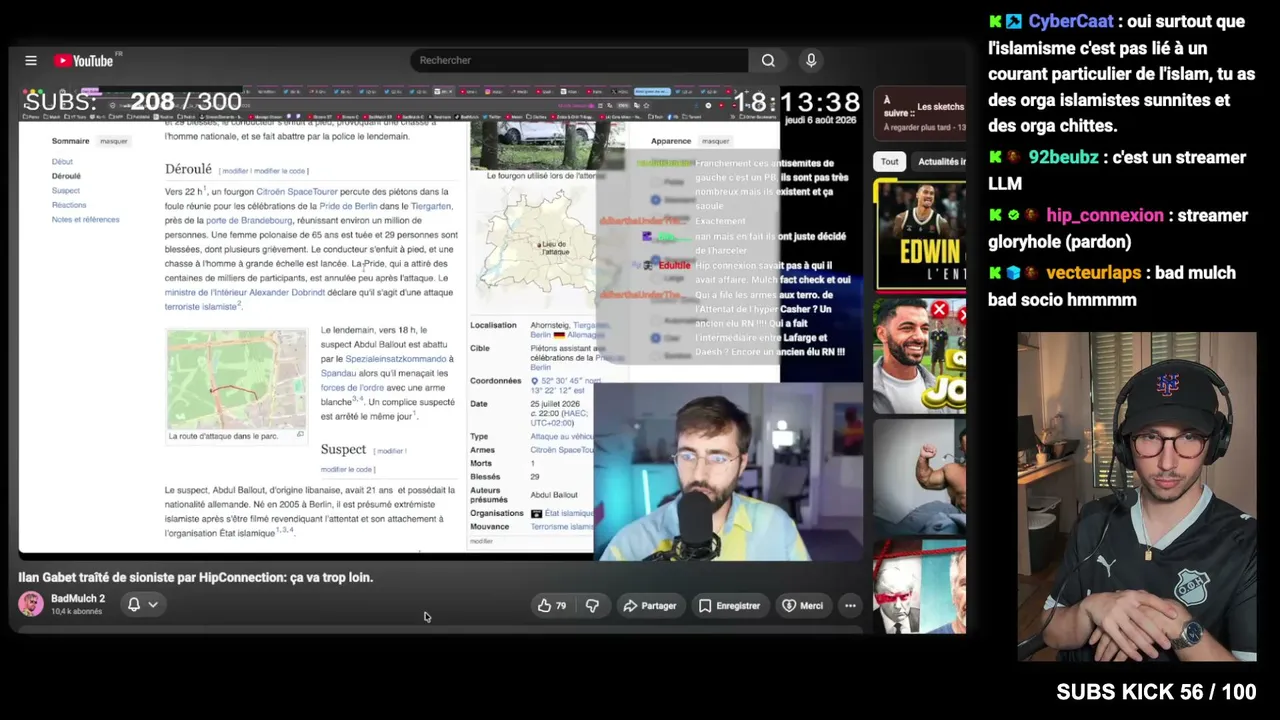This screenshot has height=720, width=1280.
Task: Open the terroriste islamiste link
Action: click(201, 307)
